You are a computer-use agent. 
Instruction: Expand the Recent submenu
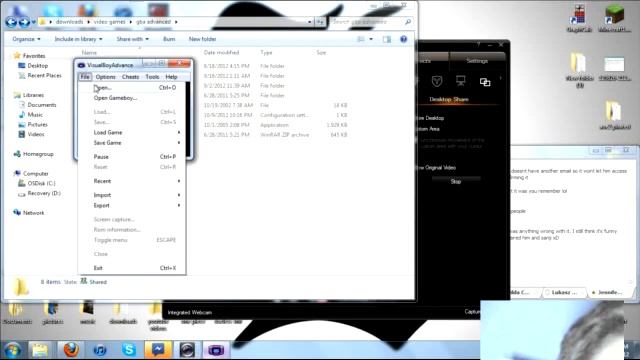click(x=131, y=181)
